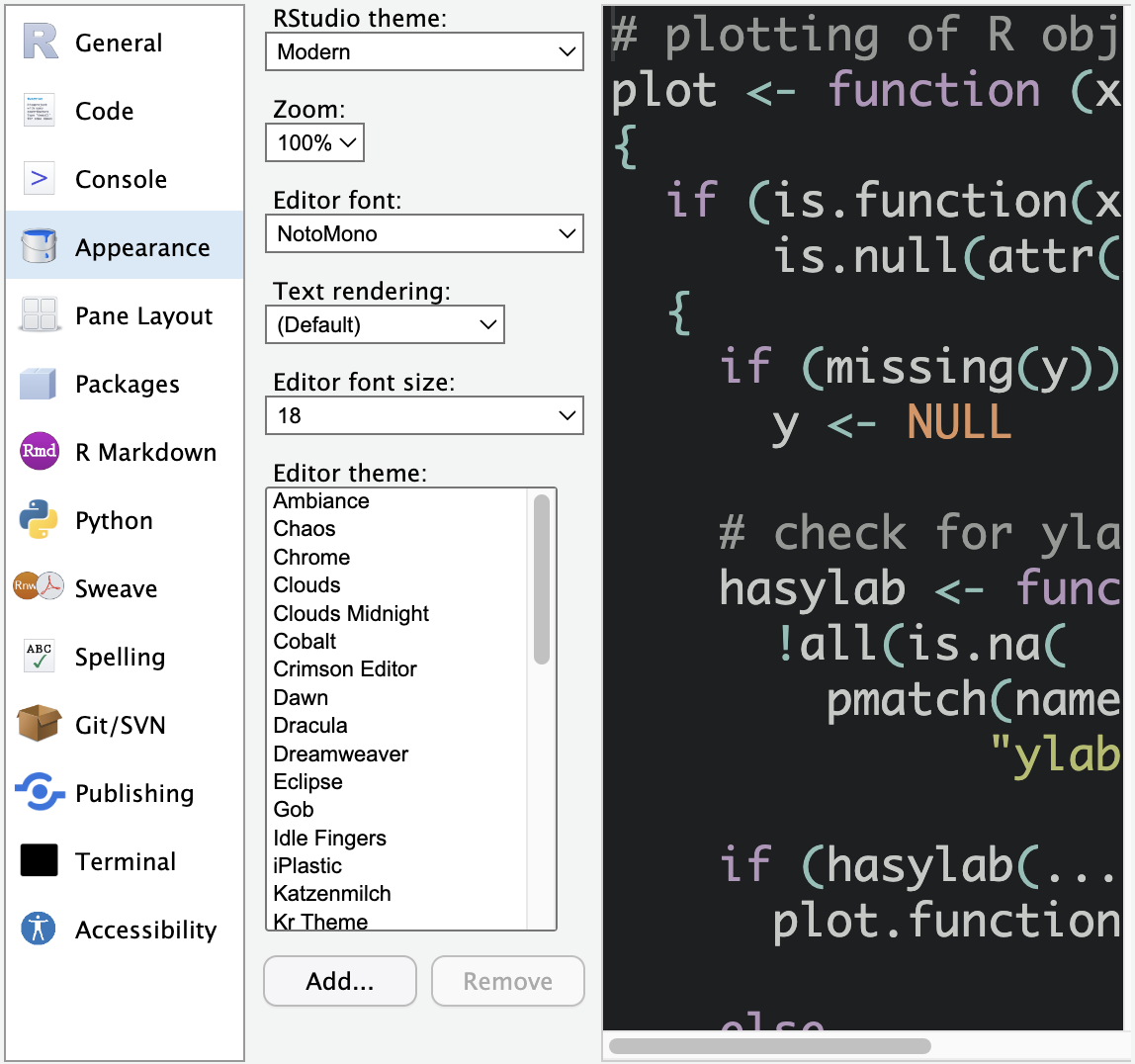Select the Gob editor theme

click(294, 809)
